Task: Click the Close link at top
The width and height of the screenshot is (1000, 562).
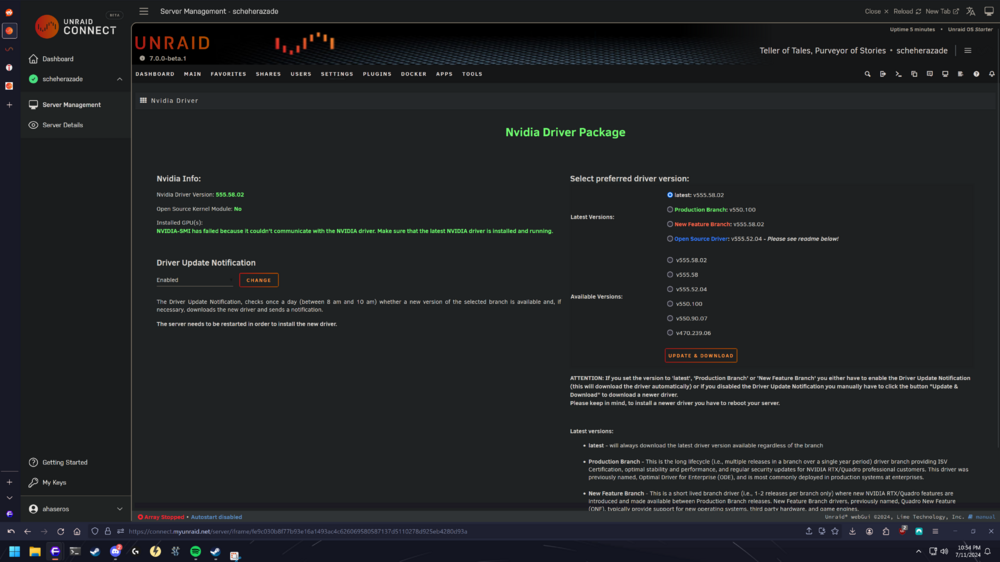Action: click(876, 11)
